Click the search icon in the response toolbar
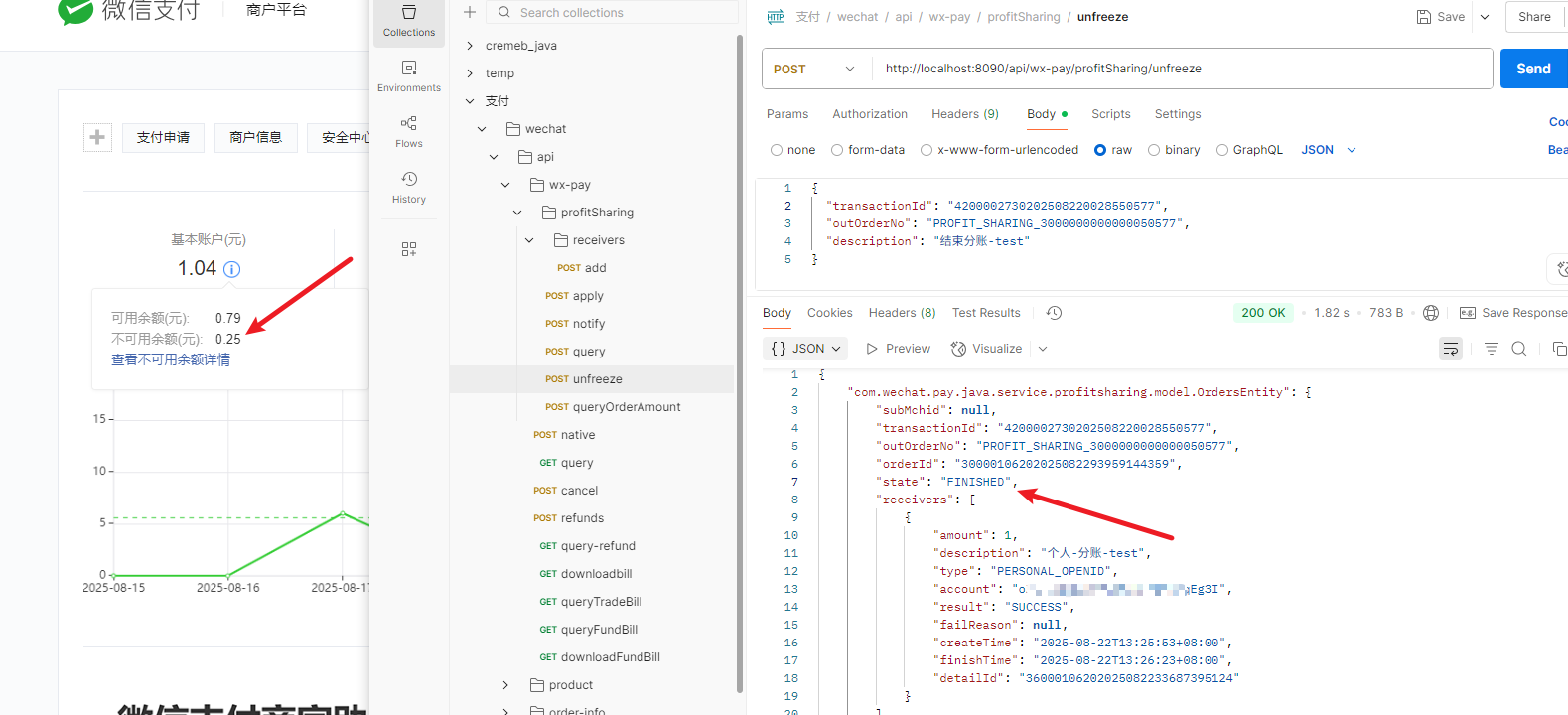The width and height of the screenshot is (1568, 715). [1519, 349]
